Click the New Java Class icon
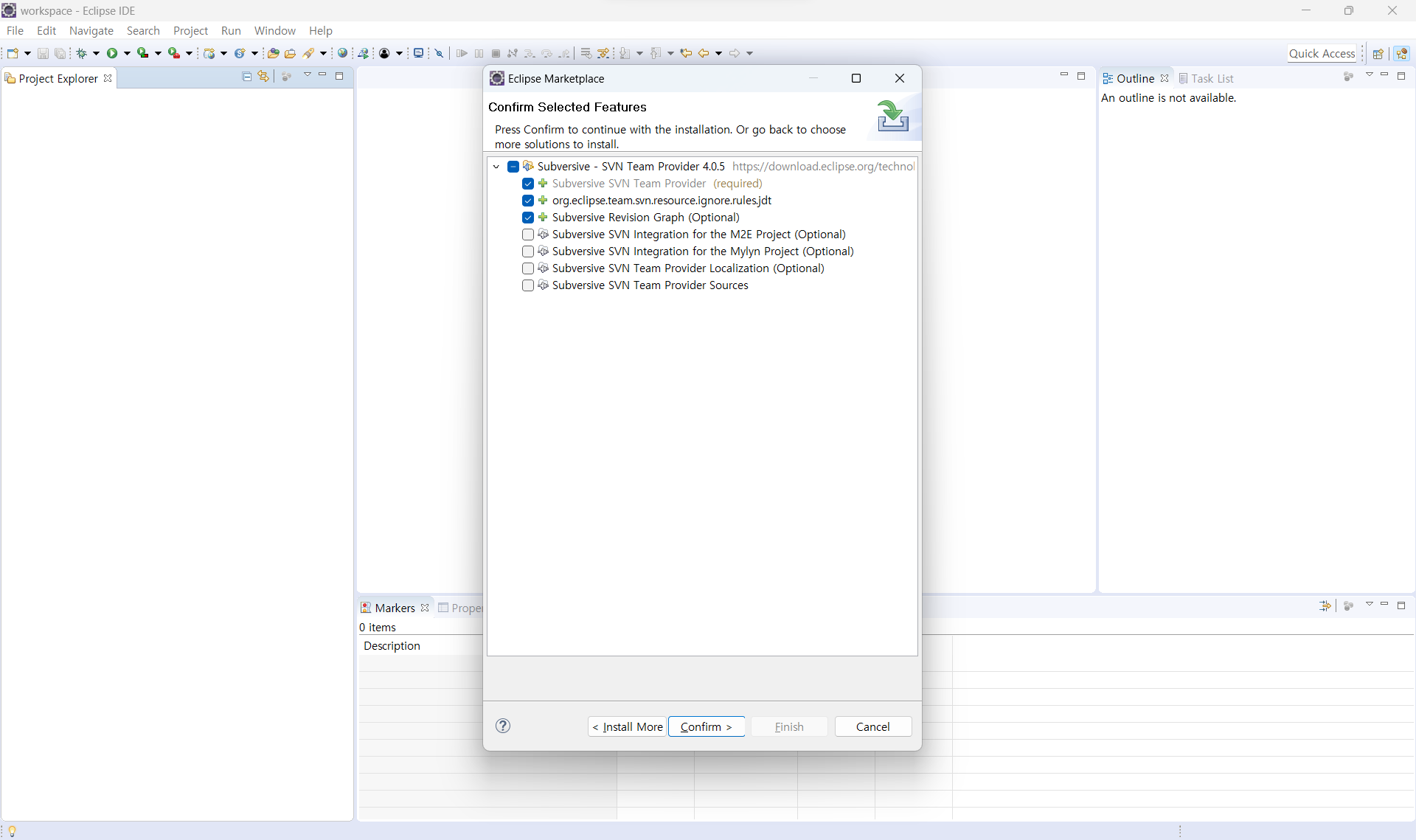The width and height of the screenshot is (1416, 840). (240, 53)
